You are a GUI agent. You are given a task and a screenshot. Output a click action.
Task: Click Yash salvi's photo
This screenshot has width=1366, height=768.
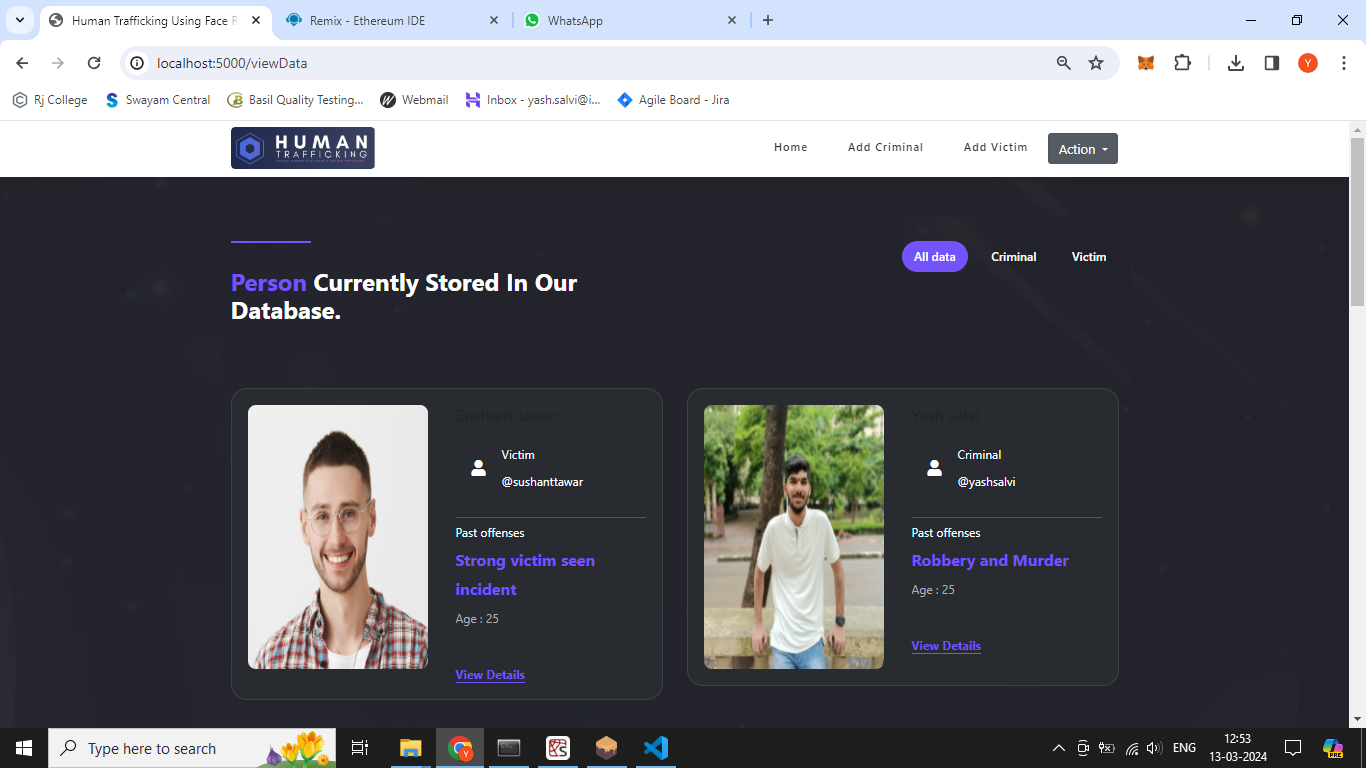pos(794,537)
